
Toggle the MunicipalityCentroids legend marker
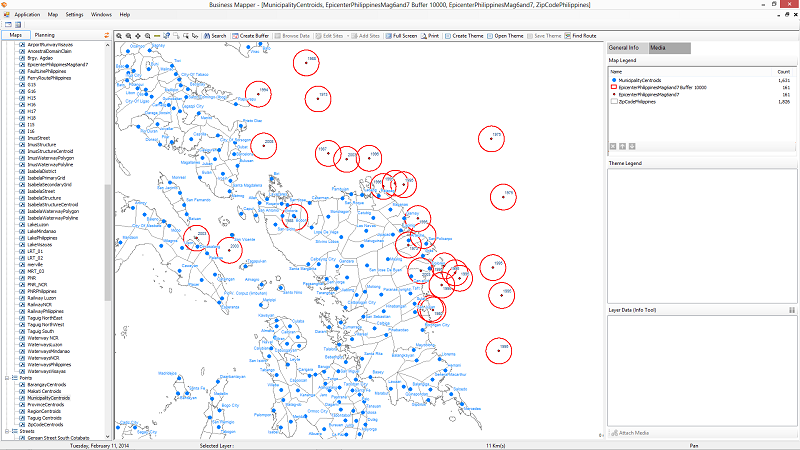tap(613, 81)
